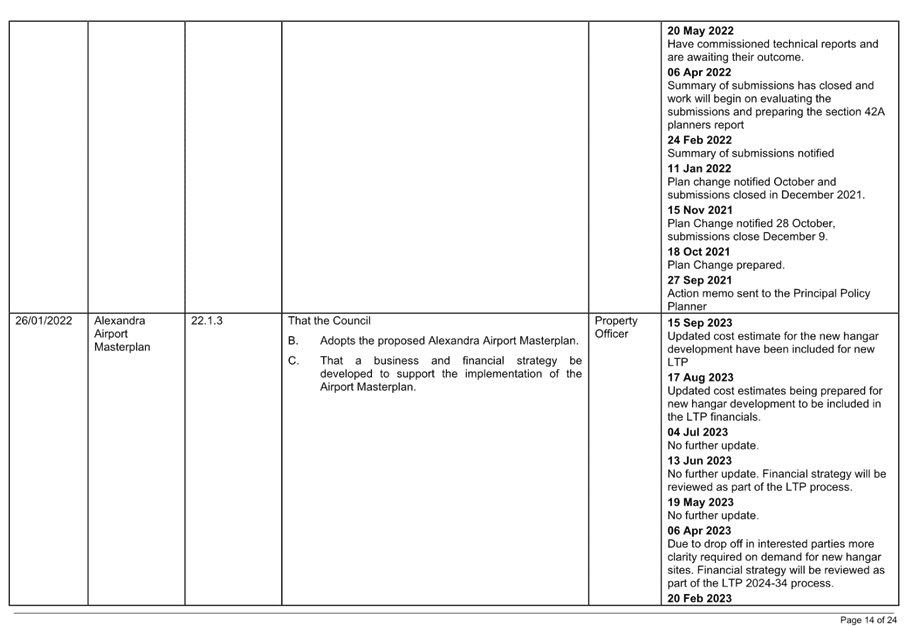Click 'That the Council' heading text

coord(329,321)
